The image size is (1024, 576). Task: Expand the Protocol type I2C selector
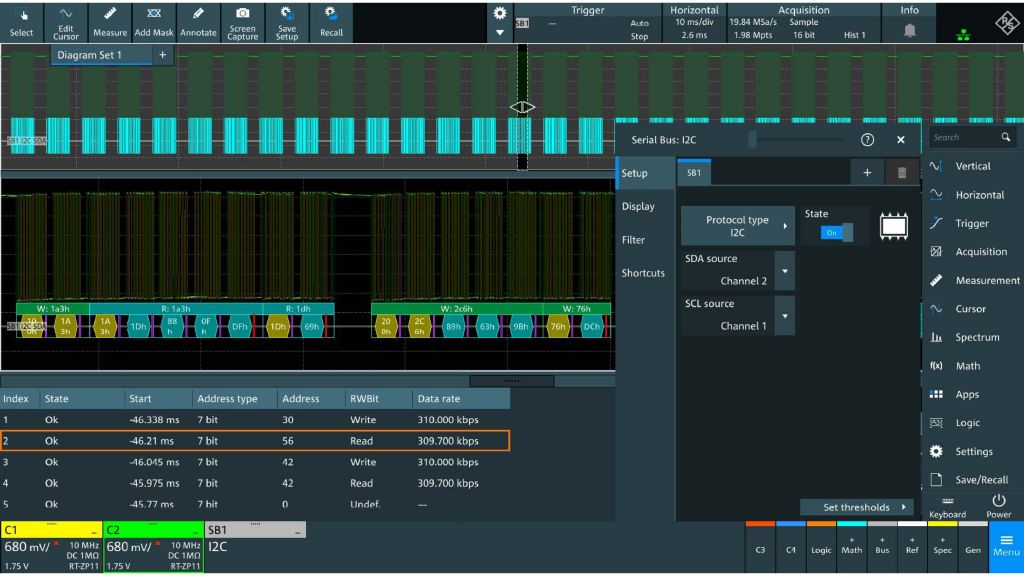737,224
